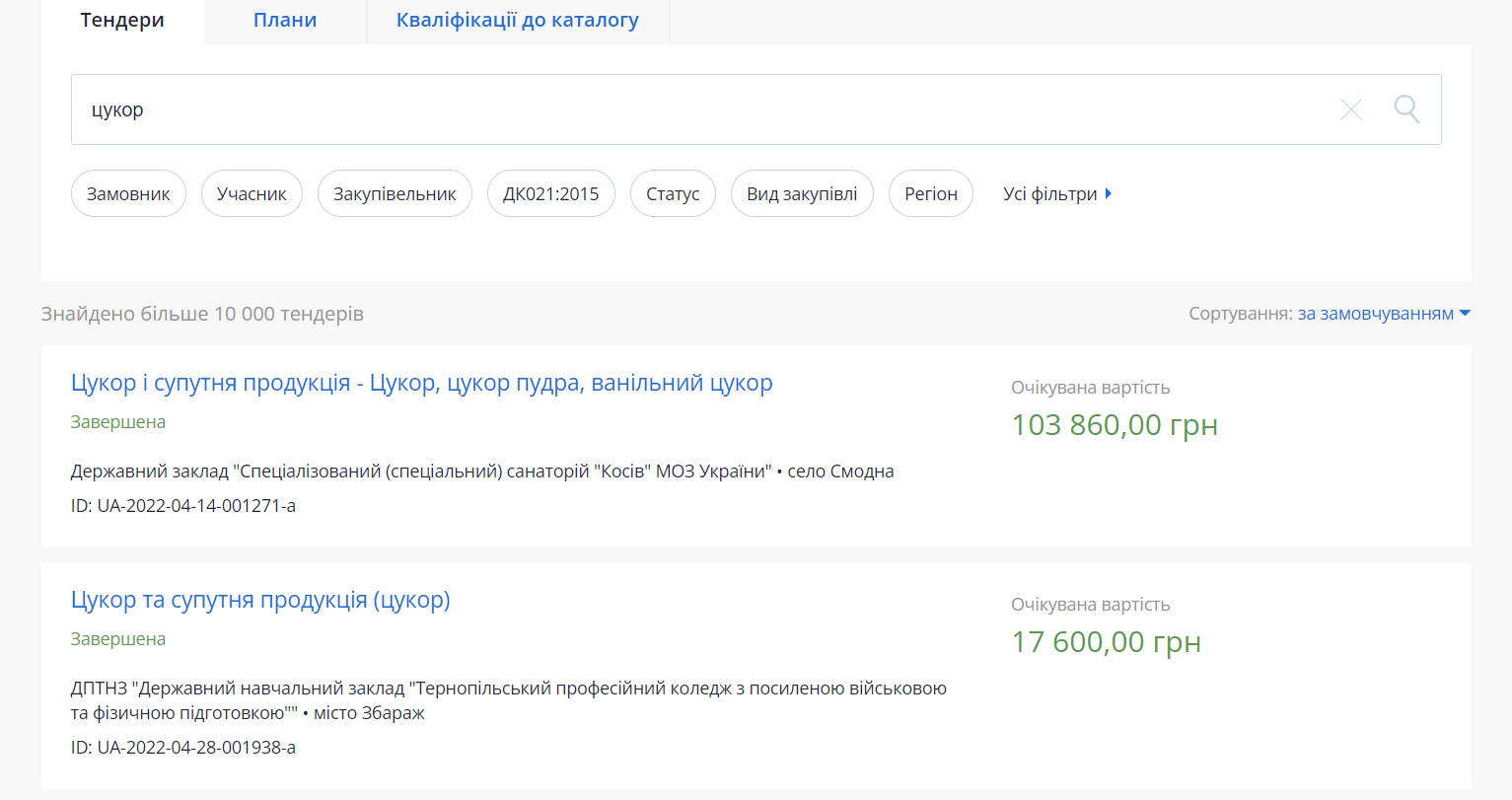Screen dimensions: 1512x800
Task: Open the Статус filter
Action: tap(673, 194)
